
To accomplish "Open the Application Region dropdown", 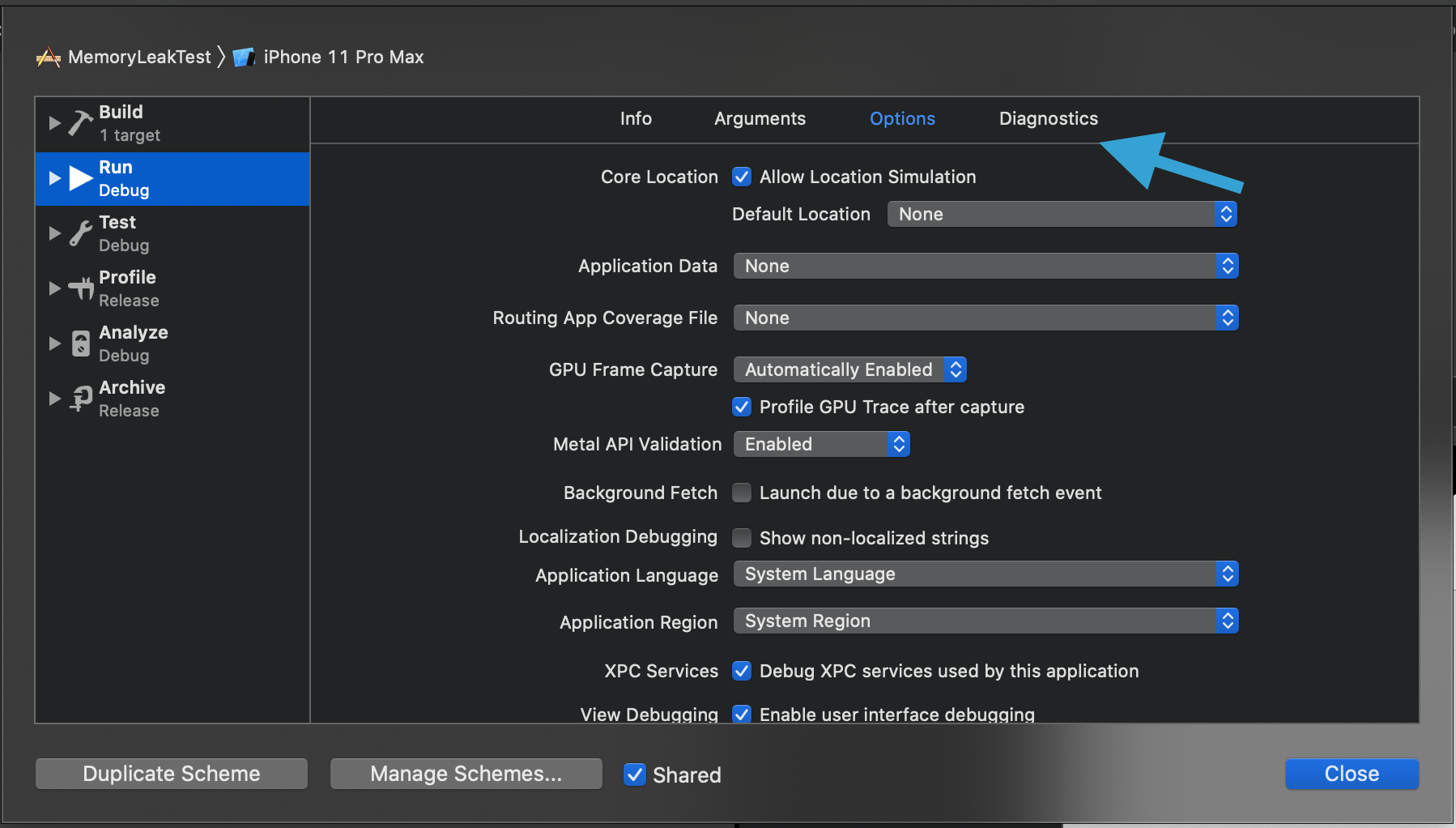I will (986, 621).
